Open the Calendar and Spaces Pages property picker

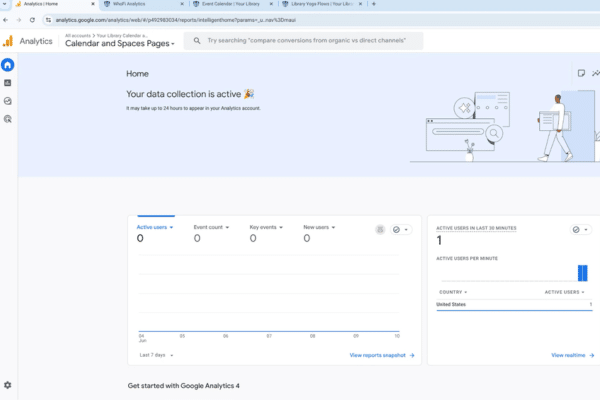120,43
